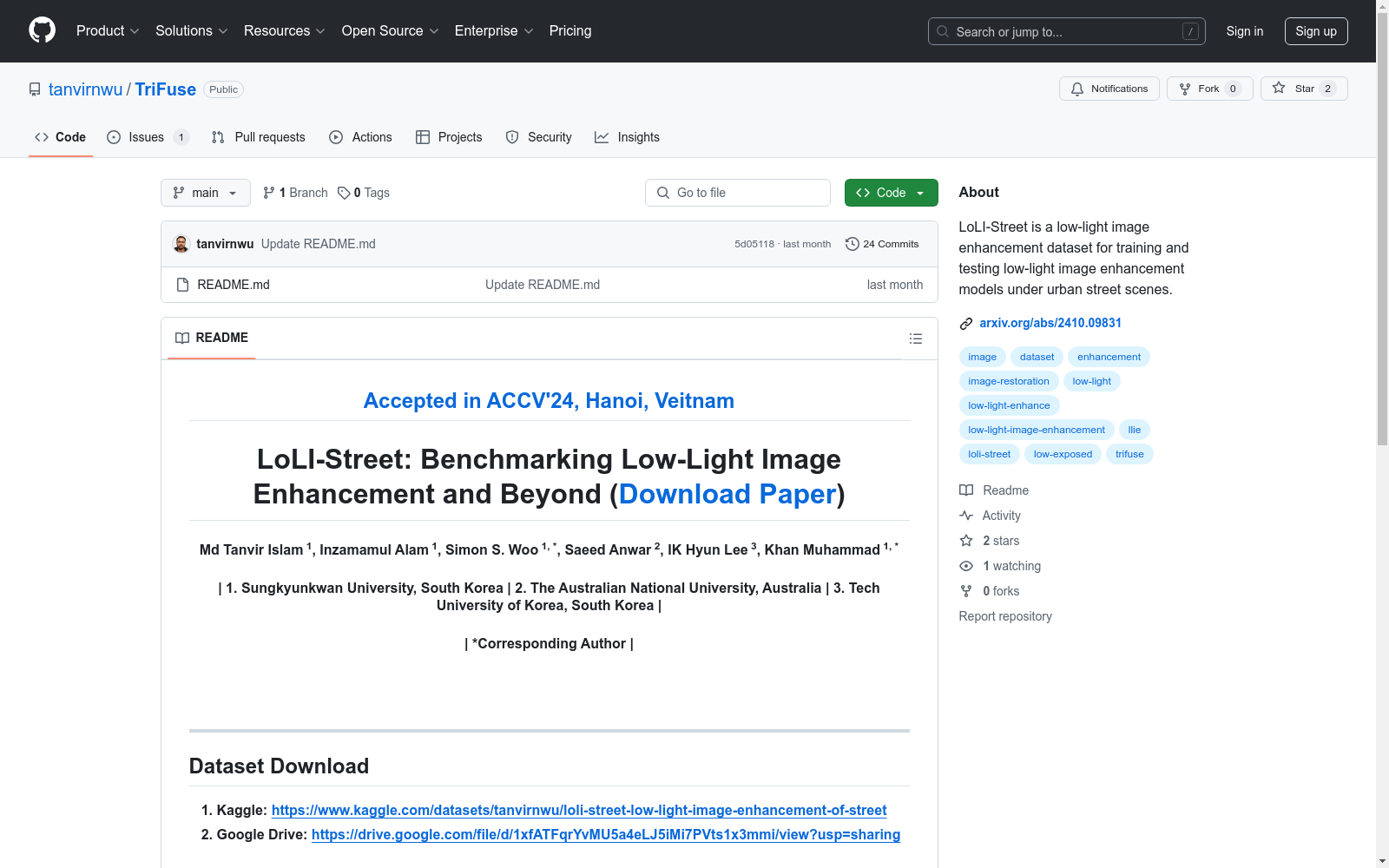Image resolution: width=1389 pixels, height=868 pixels.
Task: Open the Activity pulse link
Action: coord(990,516)
